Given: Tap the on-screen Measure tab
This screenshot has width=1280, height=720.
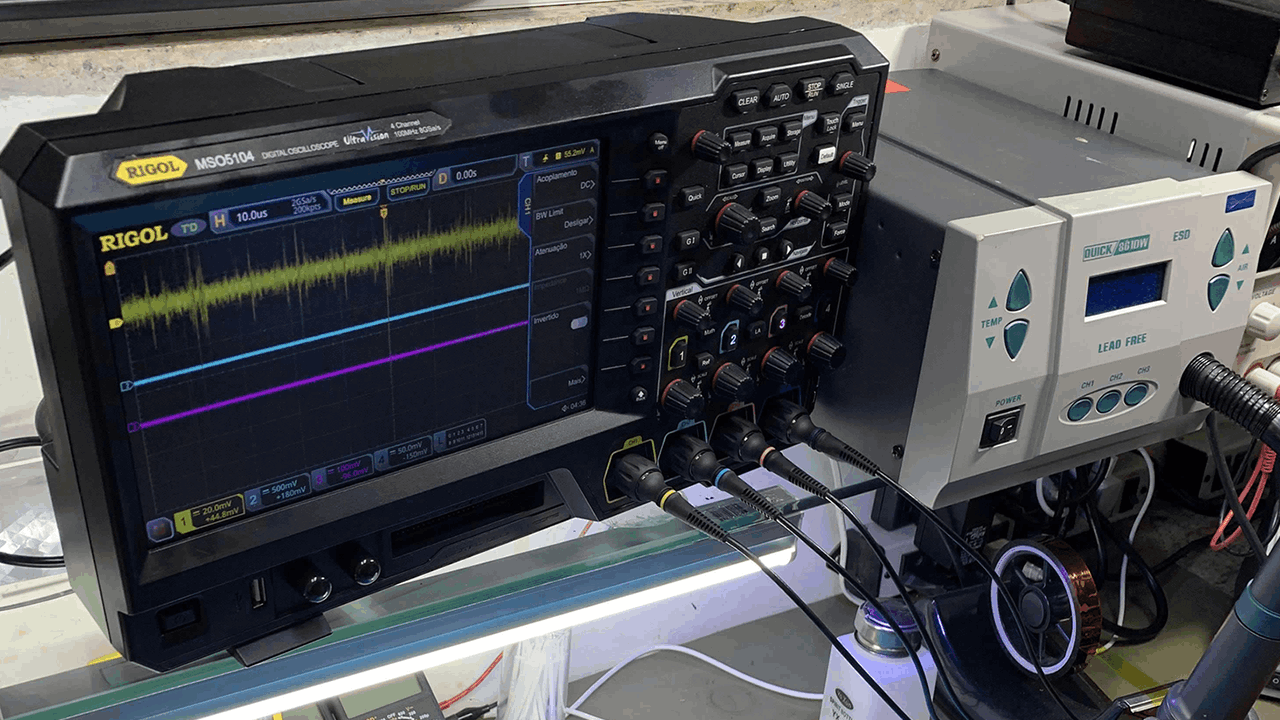Looking at the screenshot, I should 357,201.
